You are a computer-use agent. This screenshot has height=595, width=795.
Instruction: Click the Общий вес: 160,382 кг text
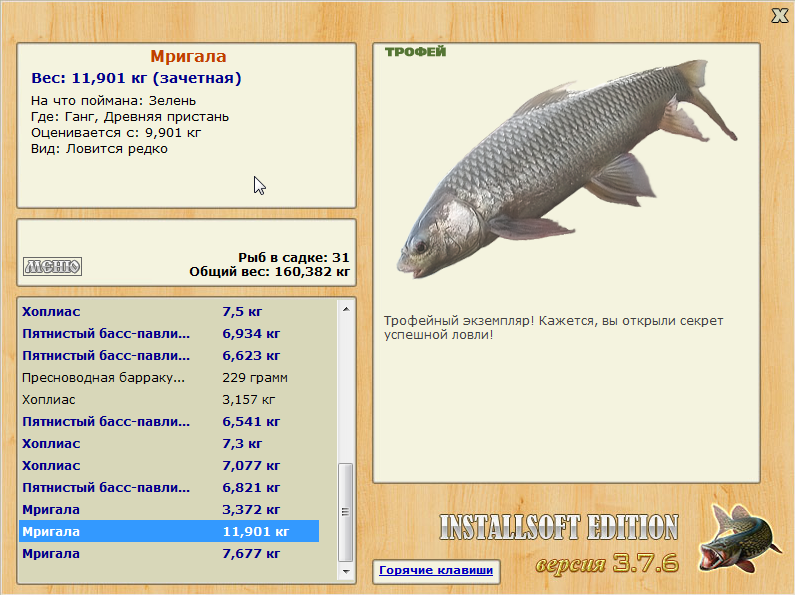(270, 272)
